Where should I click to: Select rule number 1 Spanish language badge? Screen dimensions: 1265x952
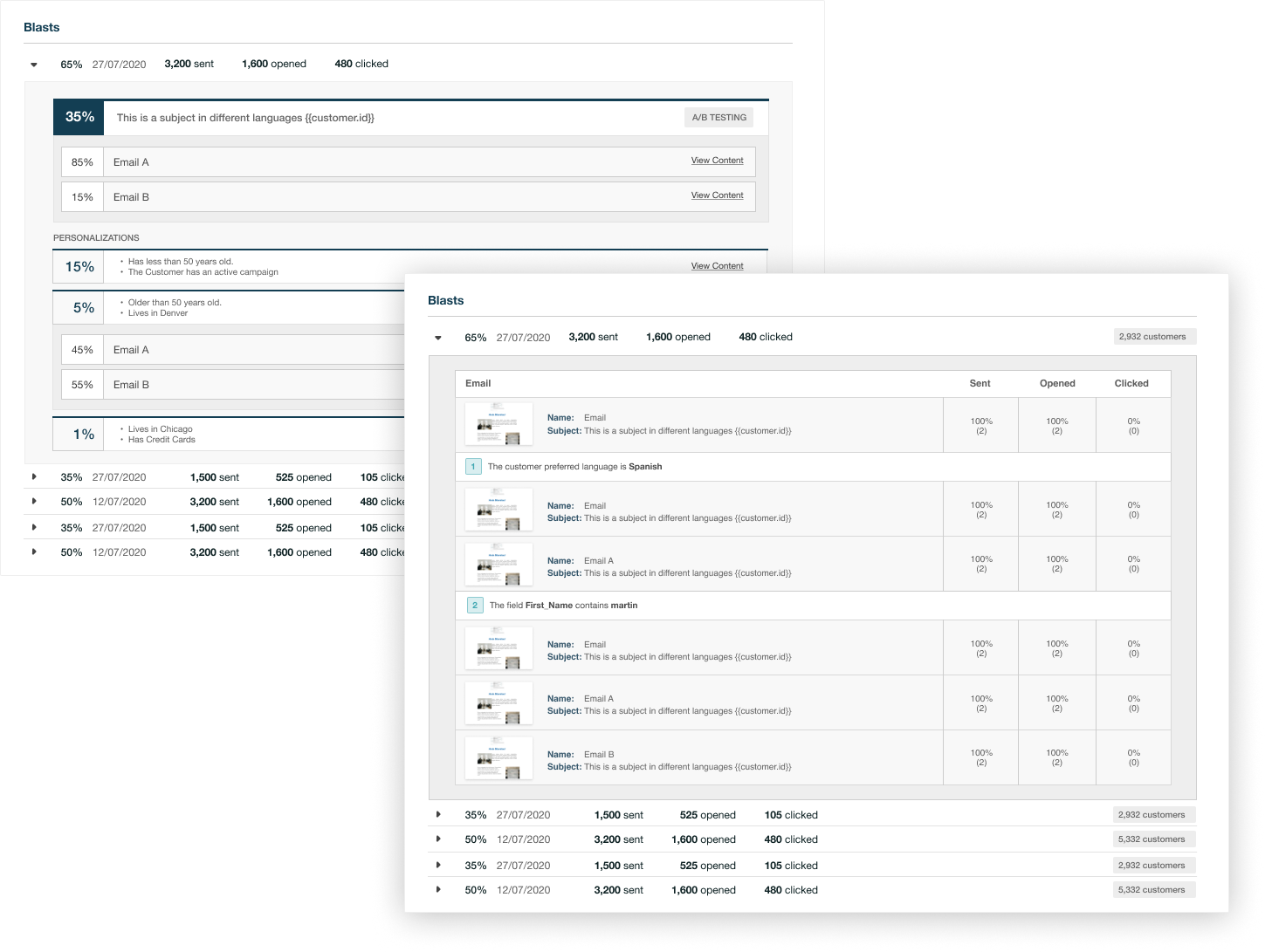473,467
